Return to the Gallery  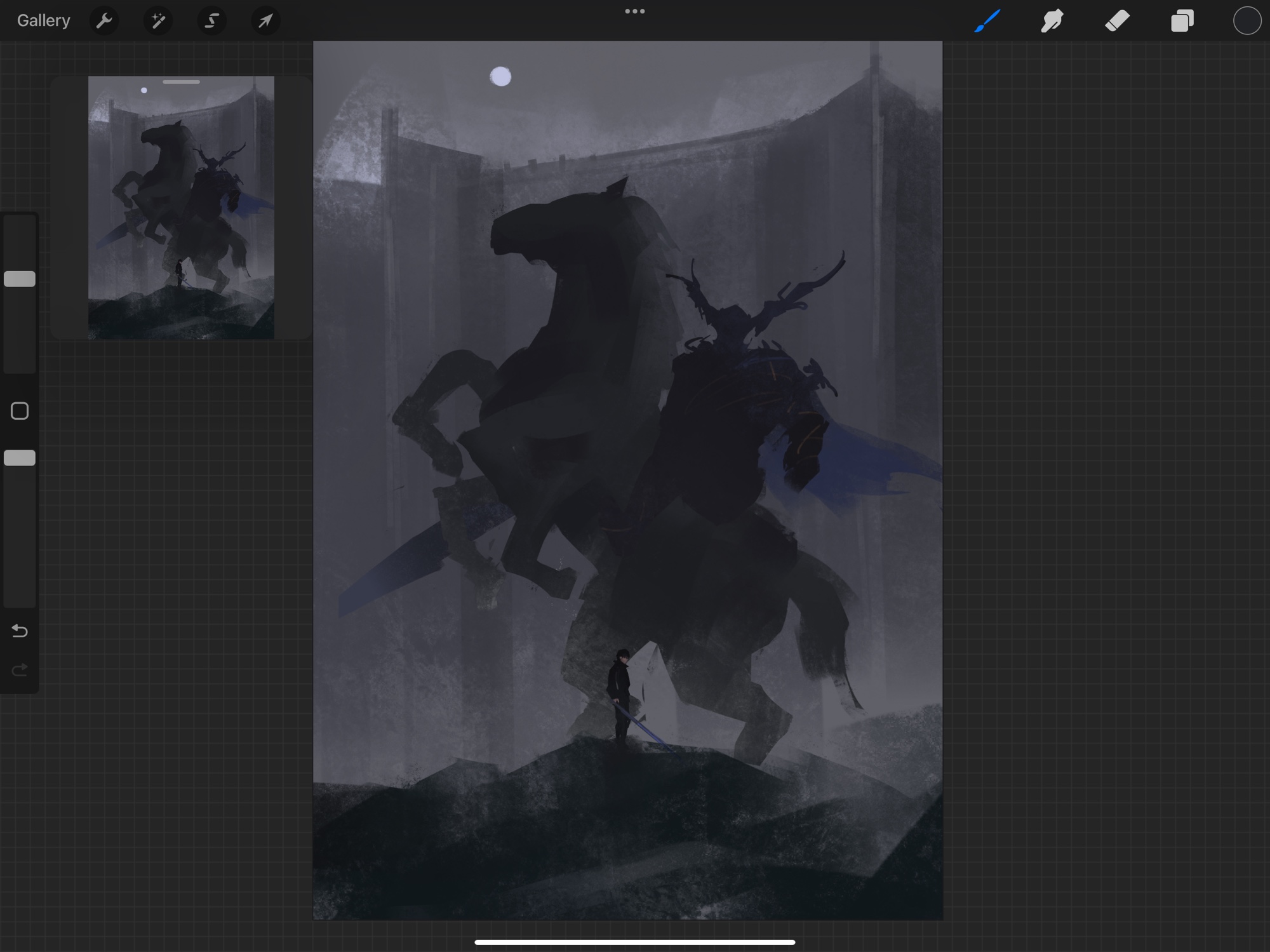pyautogui.click(x=43, y=21)
